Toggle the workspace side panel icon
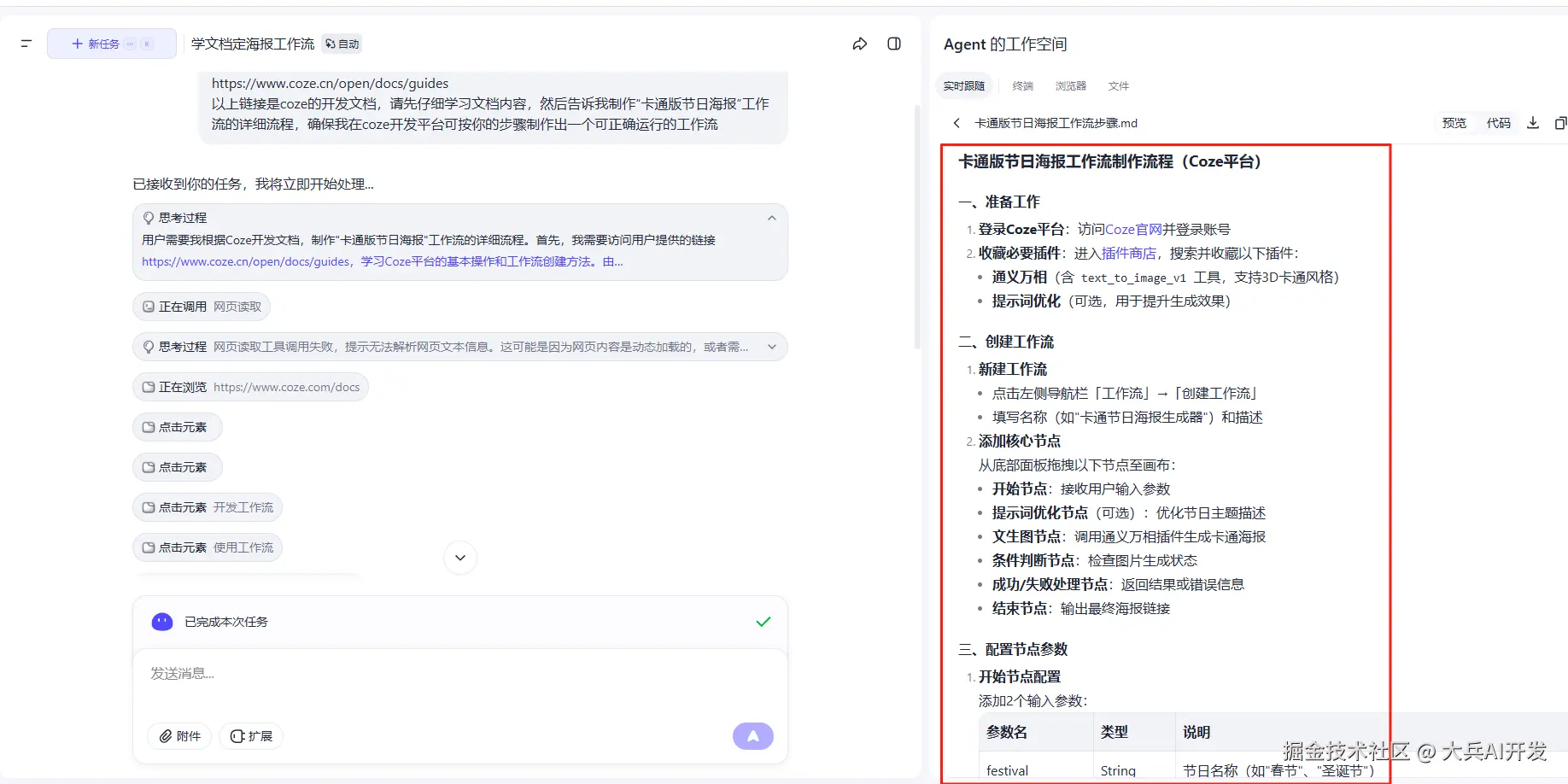Screen dimensions: 1568x784 tap(894, 44)
